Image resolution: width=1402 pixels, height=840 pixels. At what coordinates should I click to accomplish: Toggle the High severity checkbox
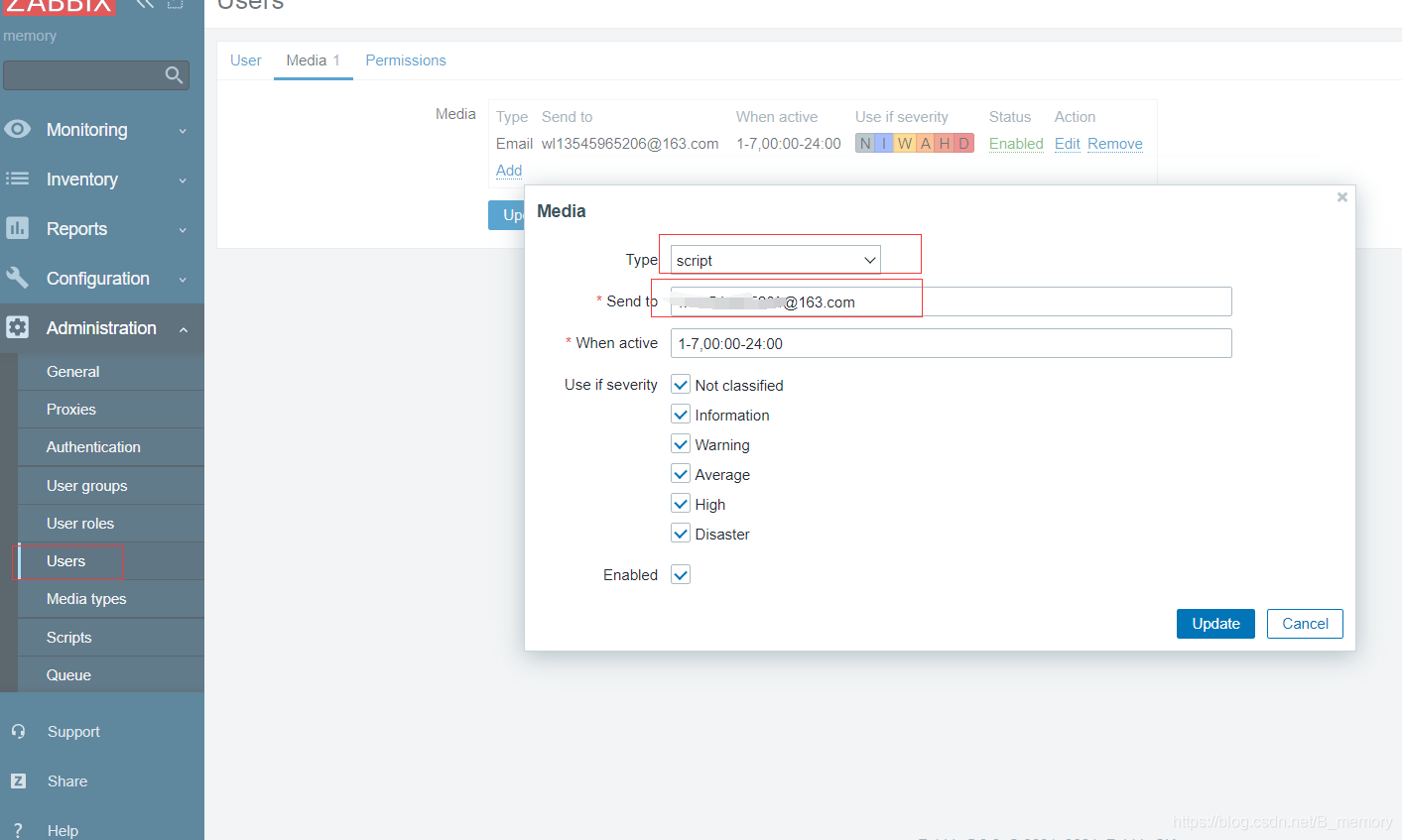681,504
